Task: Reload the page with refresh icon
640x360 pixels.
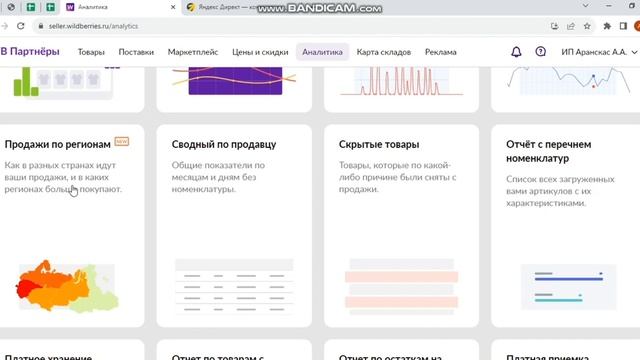Action: pos(21,26)
